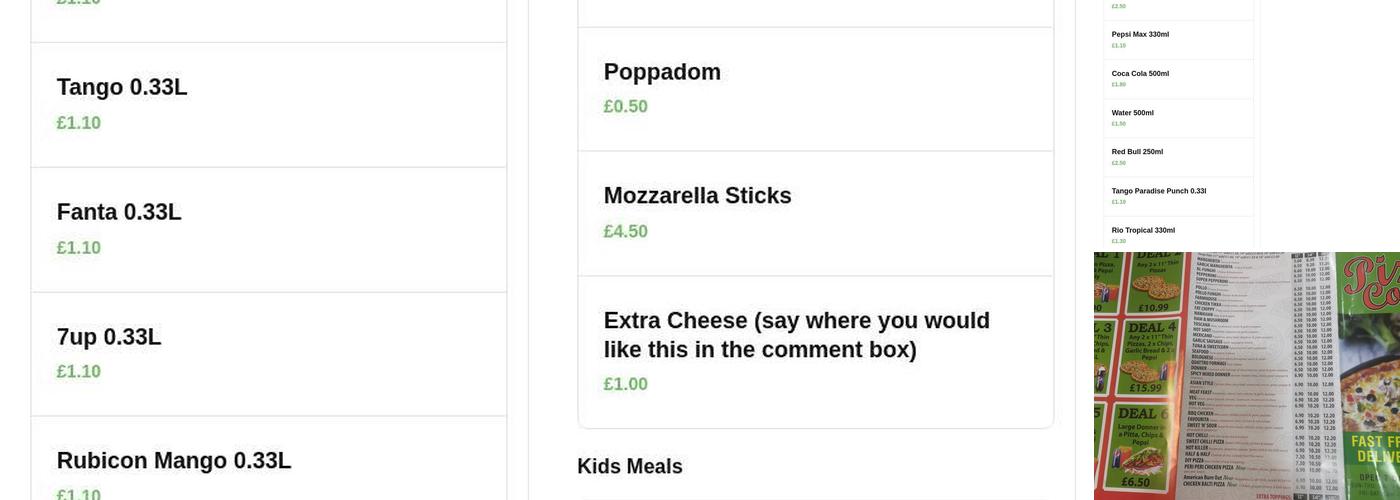
Task: Select the Tango 0.33L drink item
Action: tap(268, 104)
